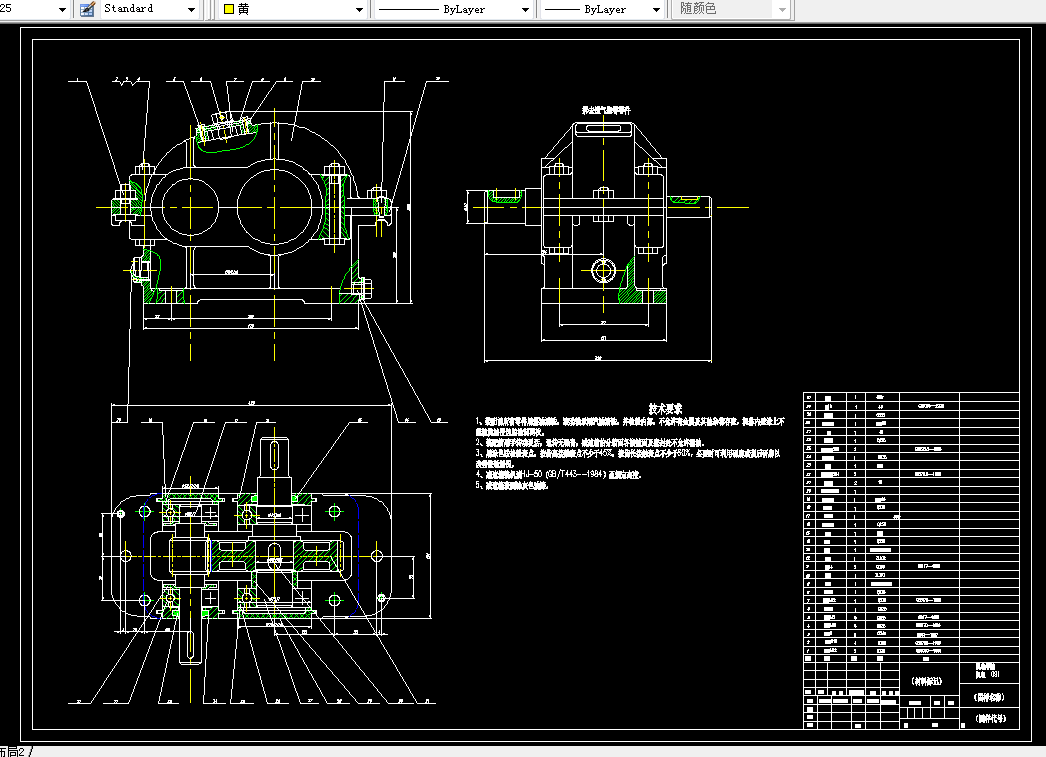Click the upper protruding shaft in plan view
Viewport: 1046px width, 757px height.
274,456
